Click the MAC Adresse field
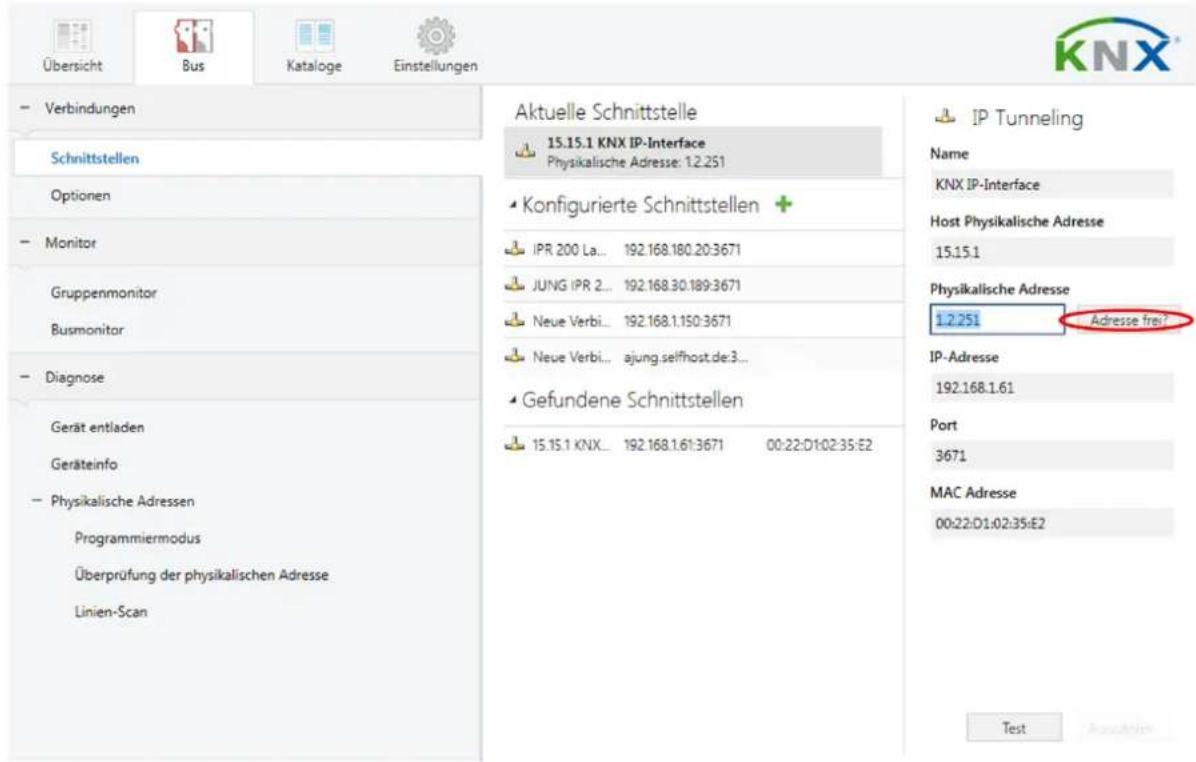The image size is (1196, 762). pos(1051,523)
